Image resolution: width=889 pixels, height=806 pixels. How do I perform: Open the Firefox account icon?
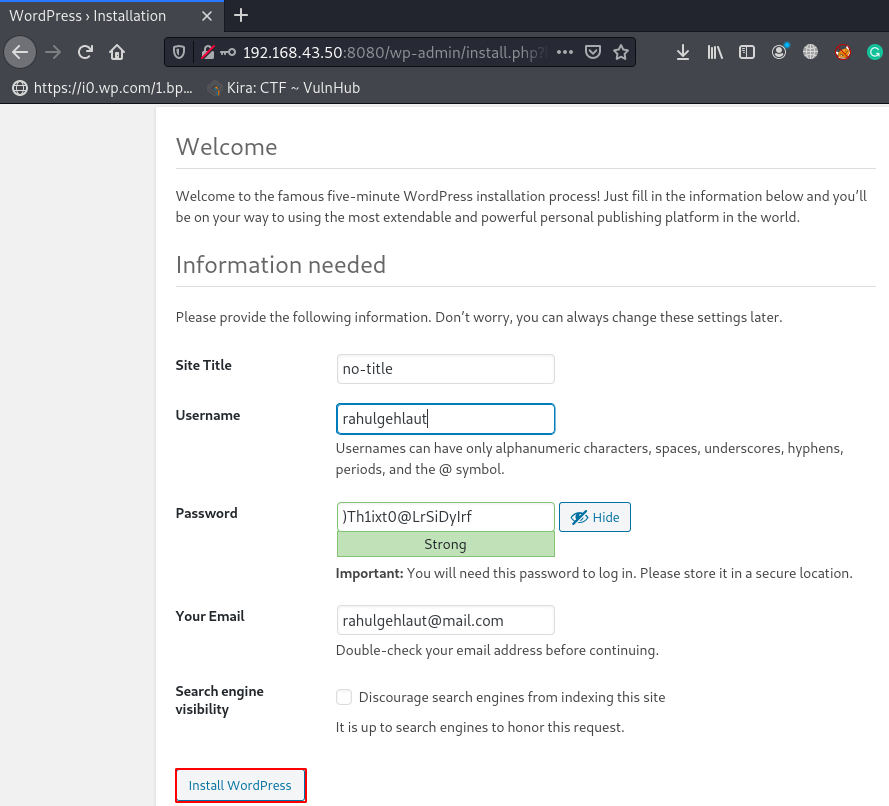[780, 52]
